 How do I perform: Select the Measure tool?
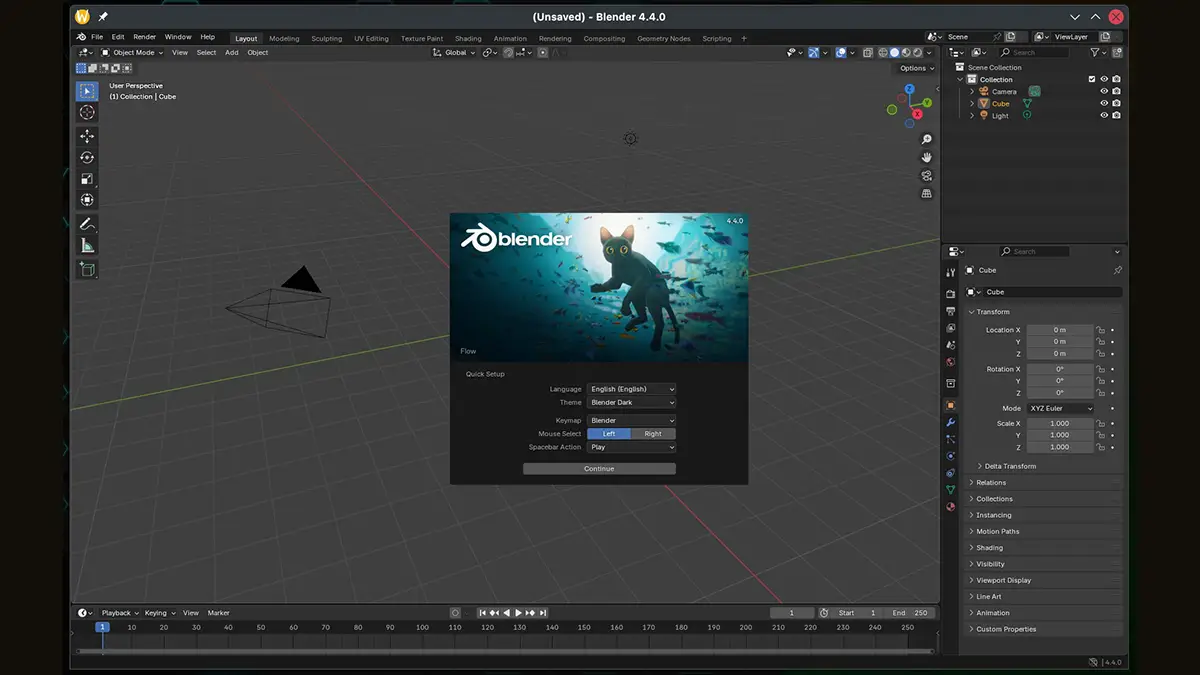click(x=87, y=246)
